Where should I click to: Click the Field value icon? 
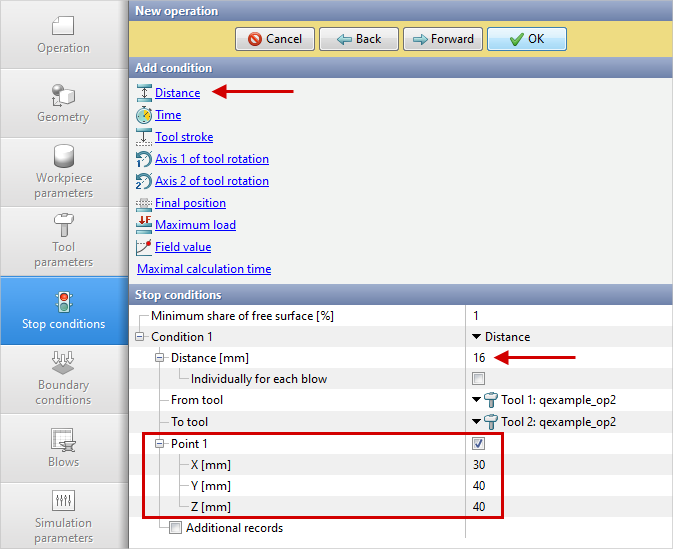(x=144, y=247)
